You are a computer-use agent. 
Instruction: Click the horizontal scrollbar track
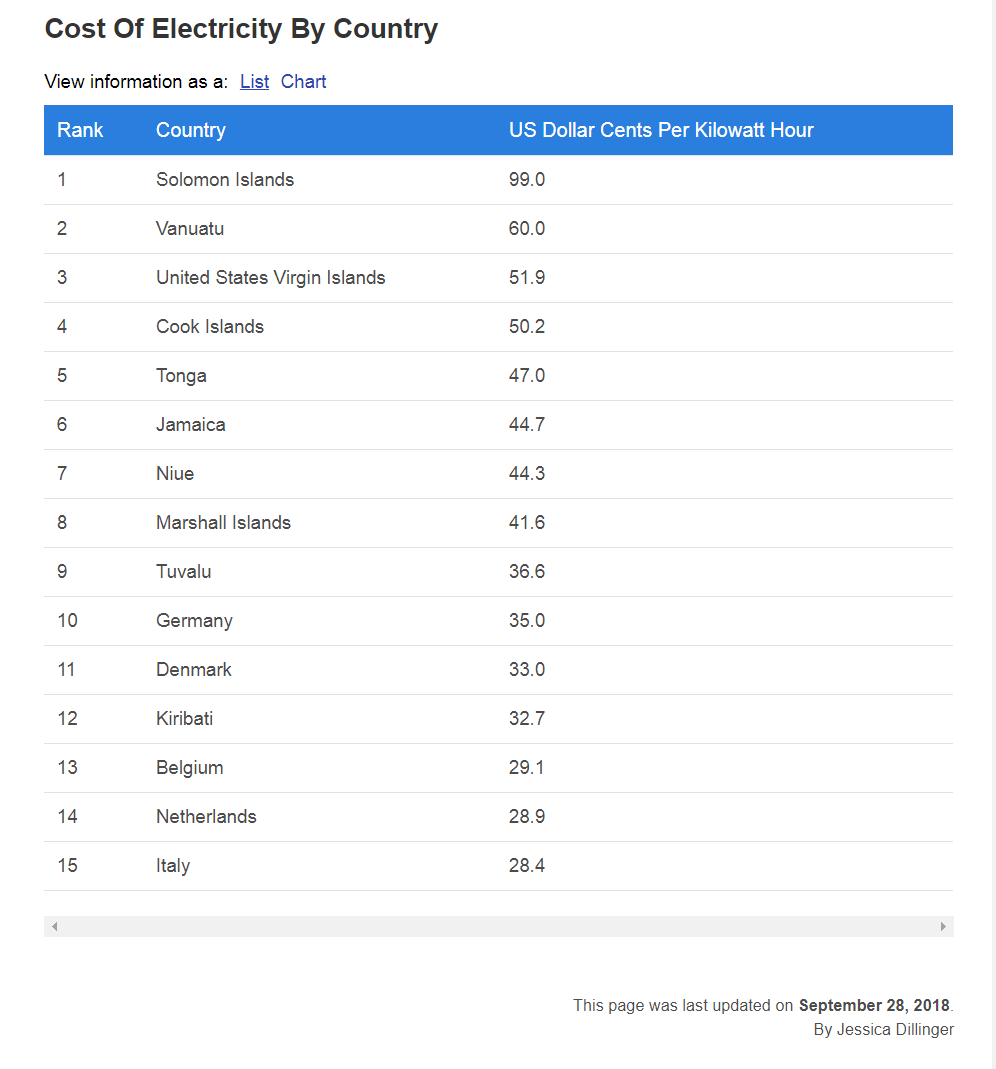498,927
